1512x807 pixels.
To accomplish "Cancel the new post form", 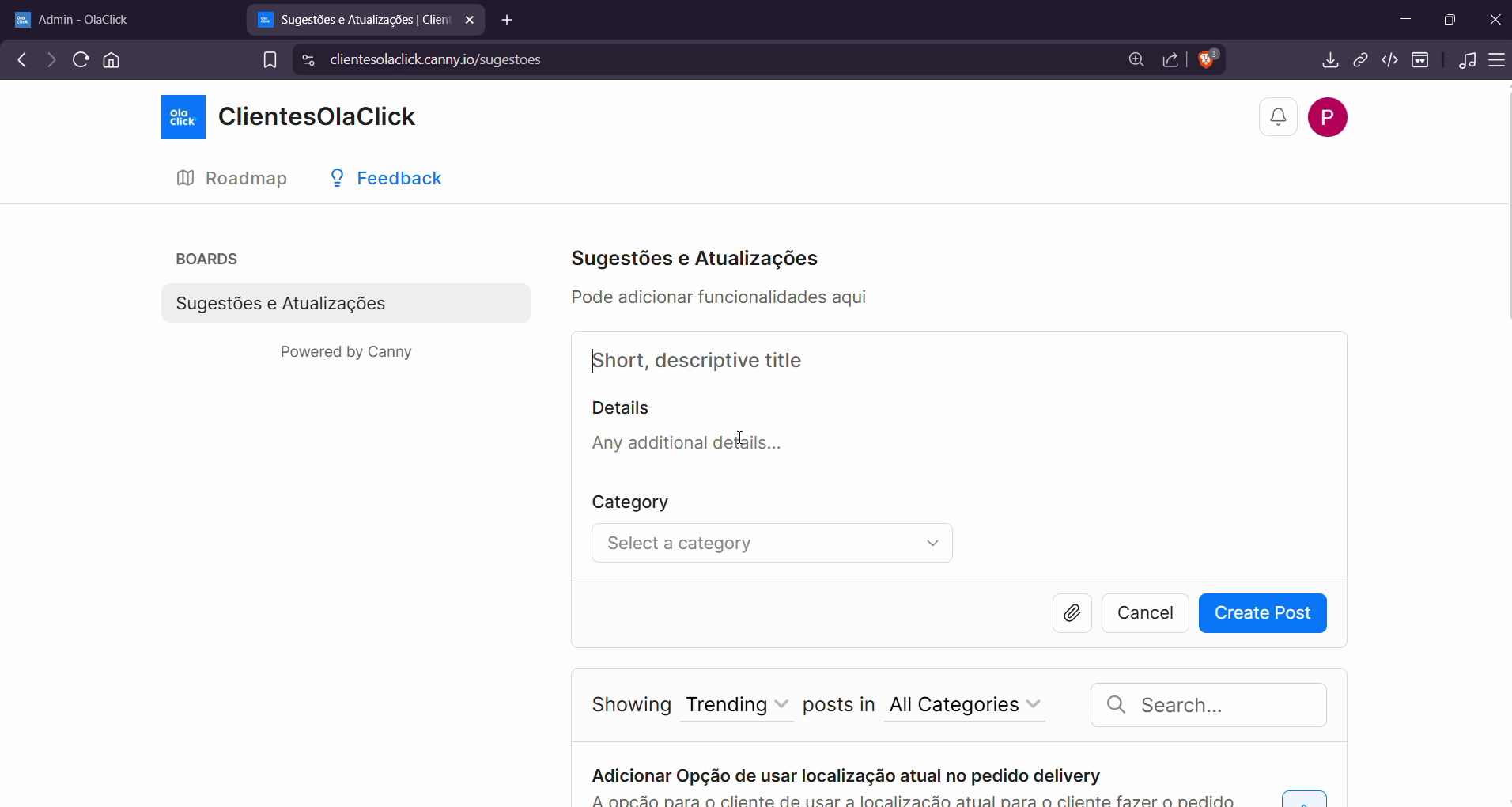I will [x=1145, y=613].
